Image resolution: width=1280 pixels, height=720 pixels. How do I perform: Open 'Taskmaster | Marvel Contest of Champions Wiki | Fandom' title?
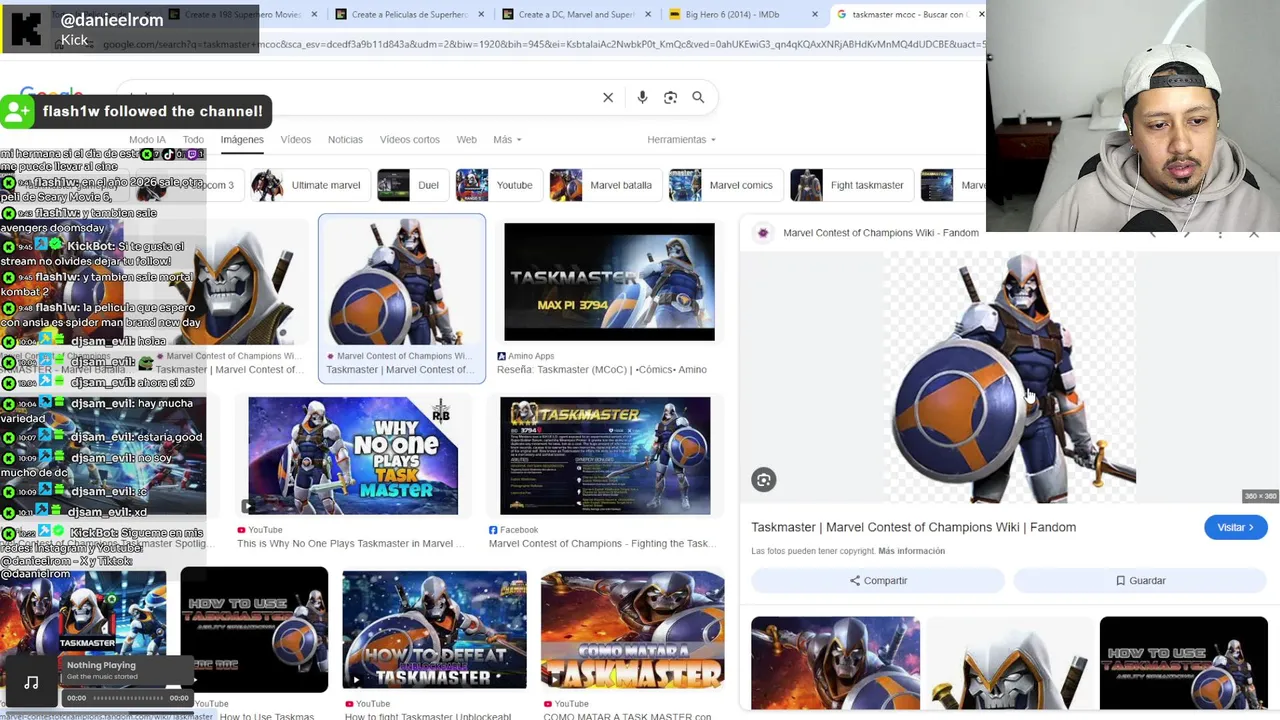tap(913, 527)
